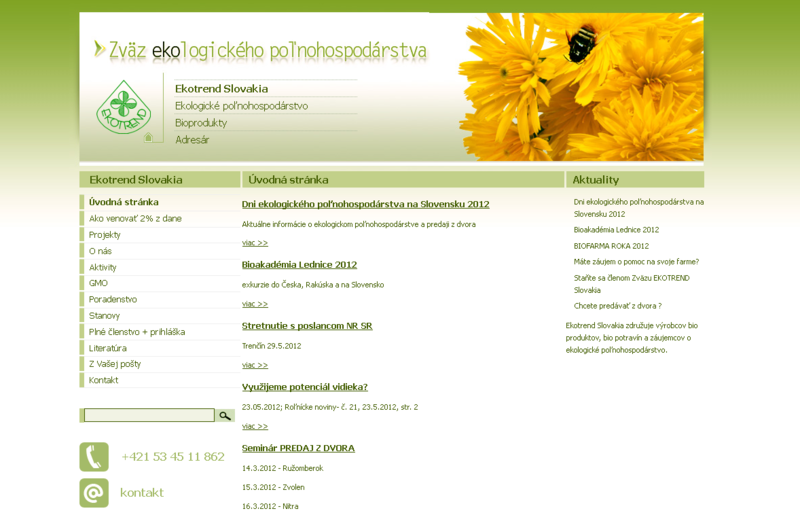Open Poradenstvo sidebar item
Image resolution: width=800 pixels, height=513 pixels.
click(113, 300)
